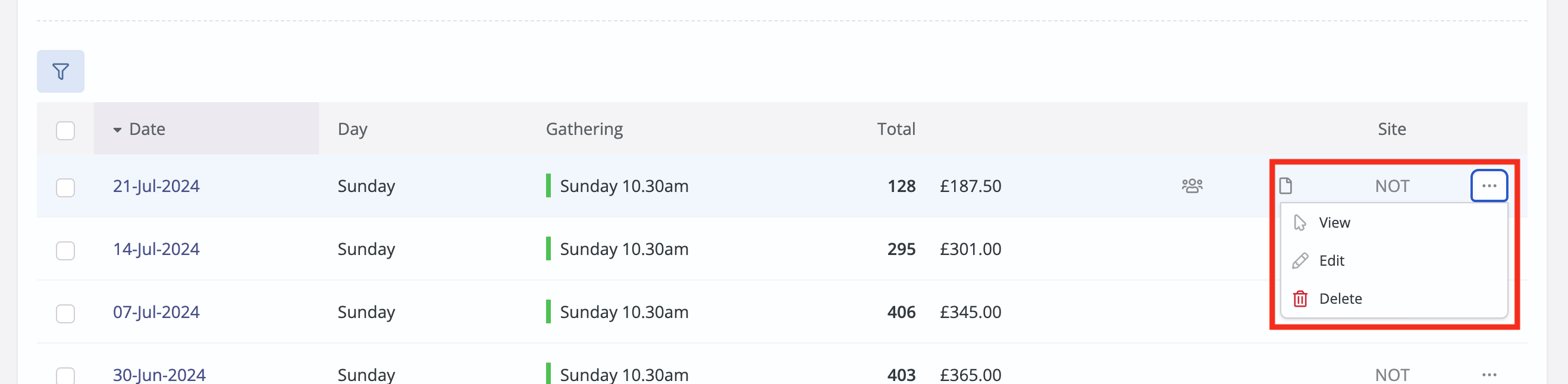Sort by the Total column header
Image resolution: width=1568 pixels, height=384 pixels.
click(x=896, y=129)
